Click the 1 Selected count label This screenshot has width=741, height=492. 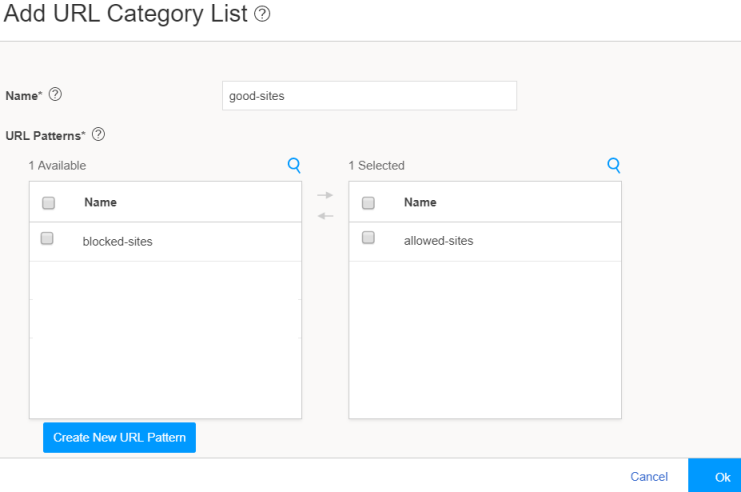pyautogui.click(x=376, y=166)
